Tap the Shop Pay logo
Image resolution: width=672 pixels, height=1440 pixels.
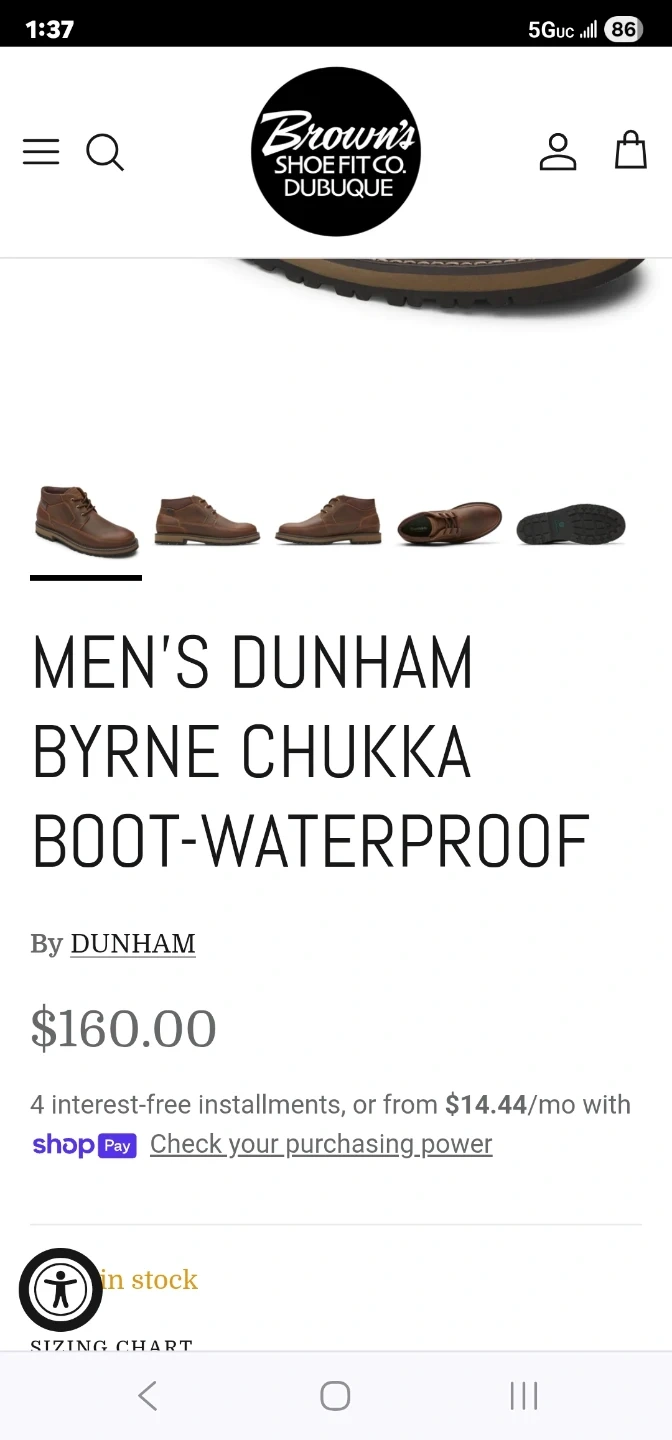click(x=84, y=1145)
